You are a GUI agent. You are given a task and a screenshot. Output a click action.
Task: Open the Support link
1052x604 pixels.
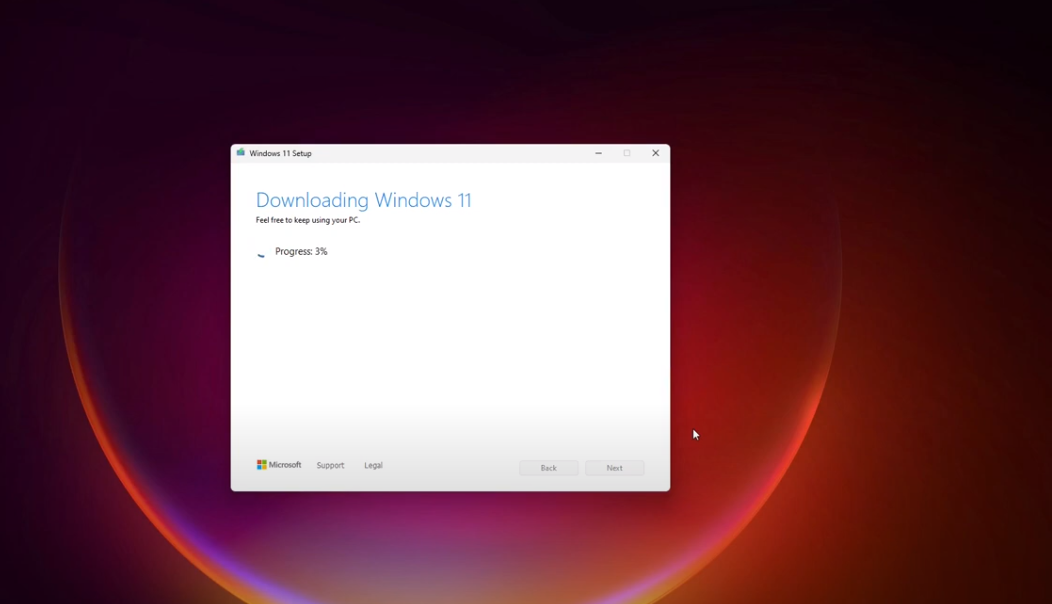click(330, 465)
